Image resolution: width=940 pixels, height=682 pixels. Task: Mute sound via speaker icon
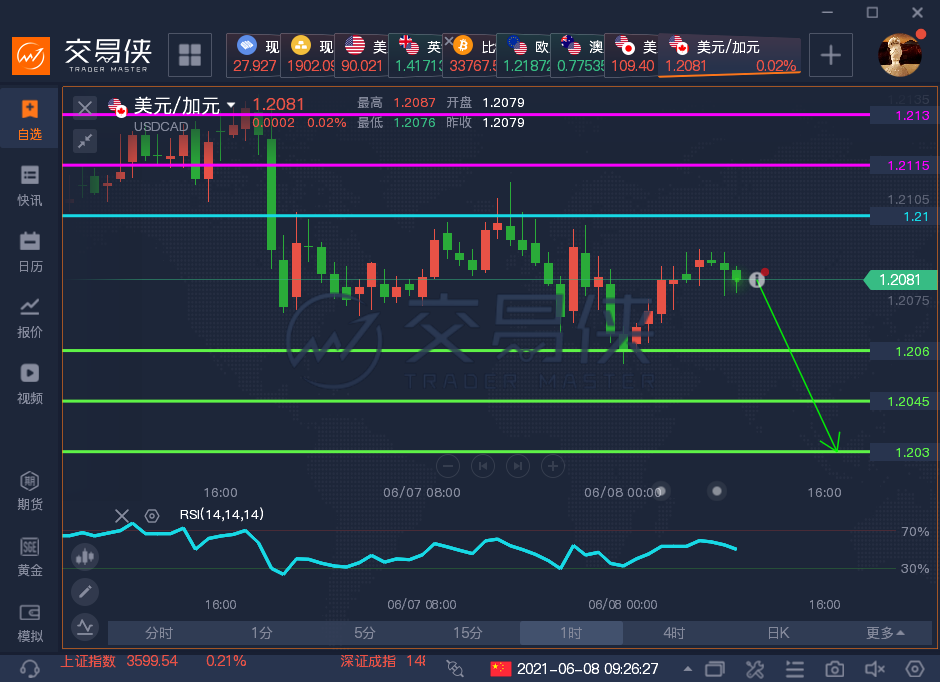(875, 669)
